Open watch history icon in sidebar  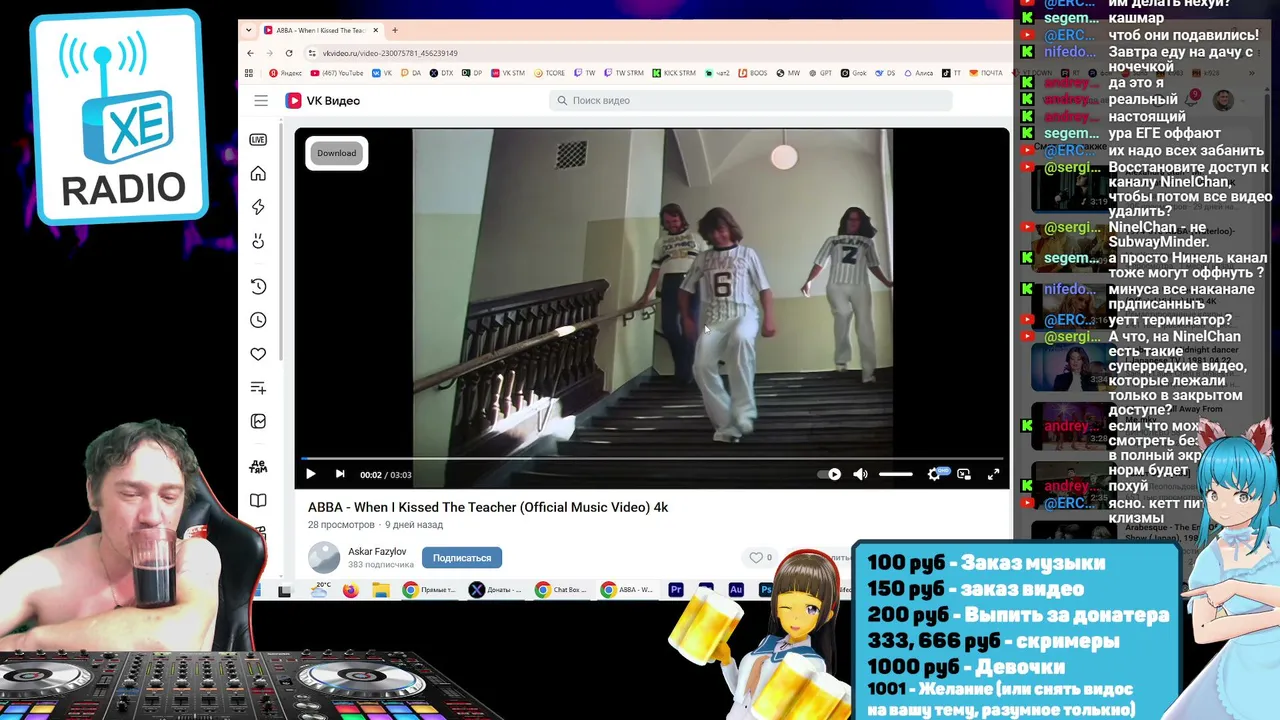click(x=258, y=286)
